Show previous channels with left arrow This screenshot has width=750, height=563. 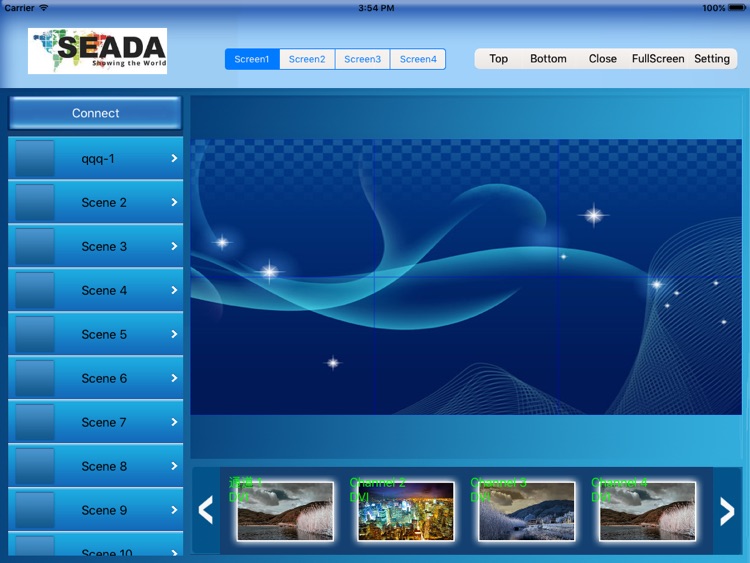(x=206, y=510)
